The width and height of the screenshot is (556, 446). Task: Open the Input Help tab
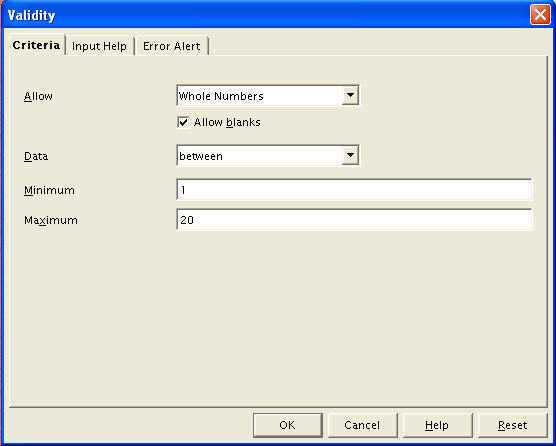[99, 46]
